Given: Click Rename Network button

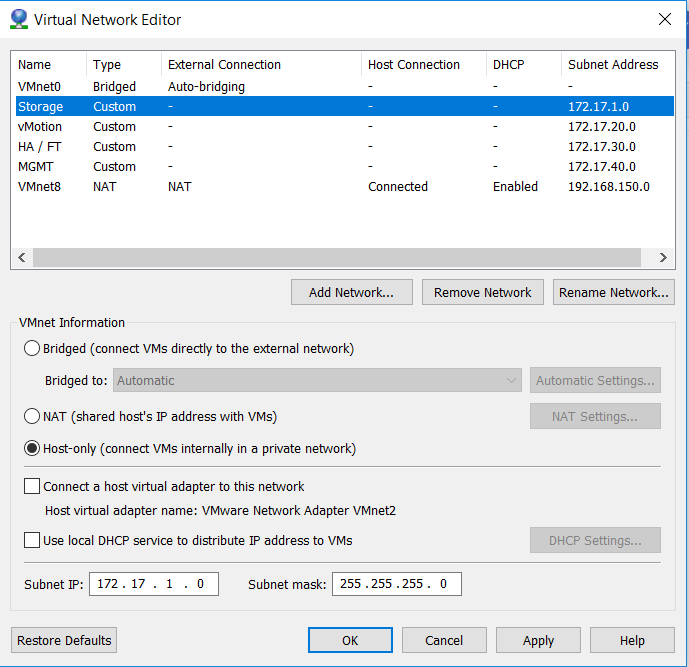Looking at the screenshot, I should pos(613,292).
